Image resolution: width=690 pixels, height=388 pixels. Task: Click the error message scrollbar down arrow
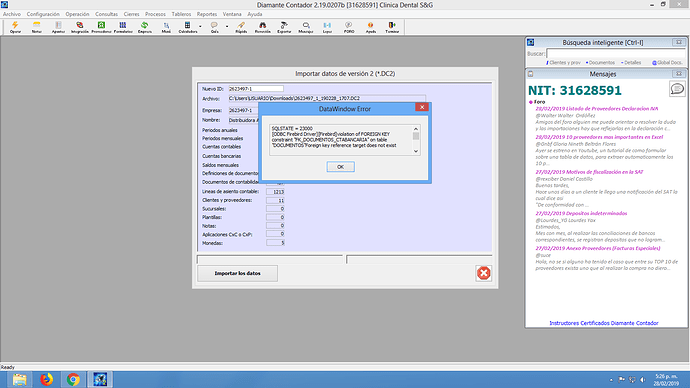[x=416, y=151]
